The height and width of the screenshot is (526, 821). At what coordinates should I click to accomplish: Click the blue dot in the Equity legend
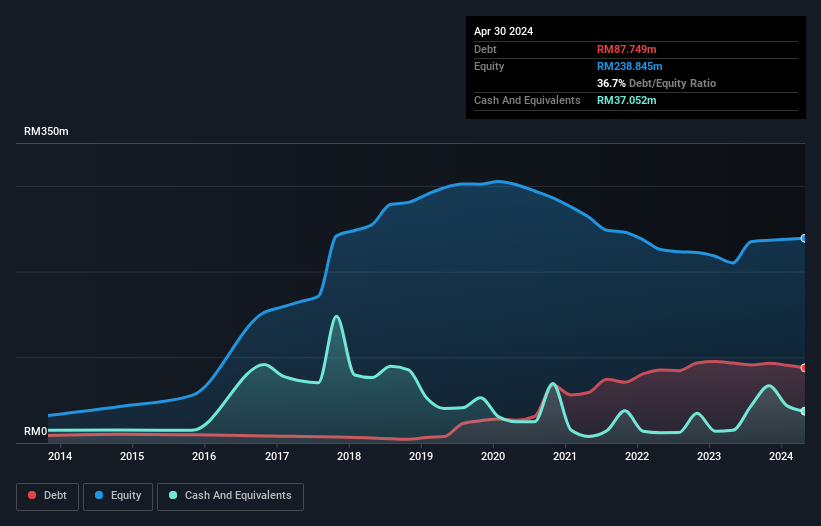pos(101,496)
